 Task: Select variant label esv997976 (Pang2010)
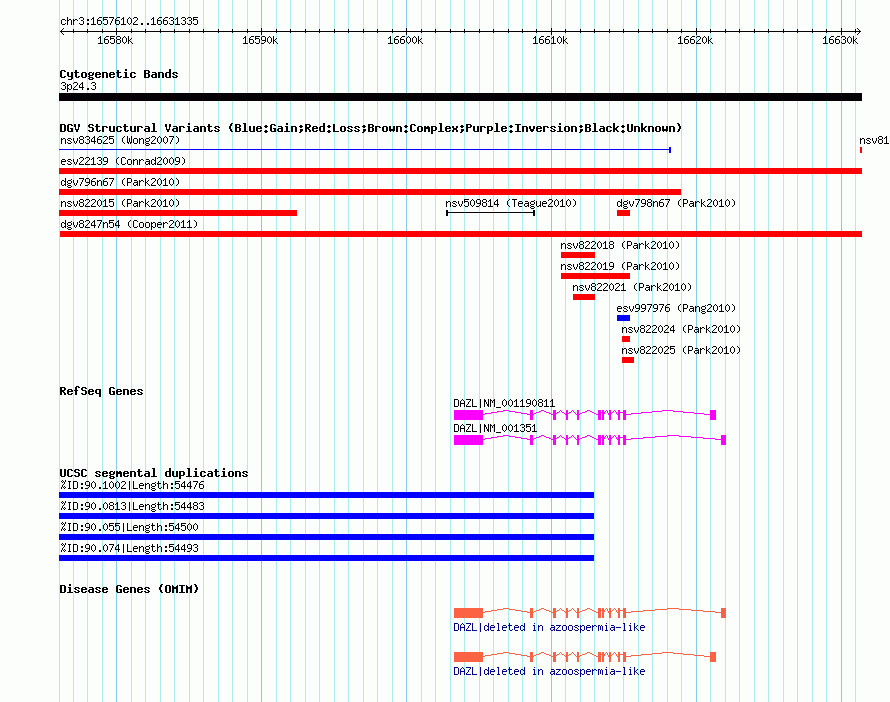(676, 308)
